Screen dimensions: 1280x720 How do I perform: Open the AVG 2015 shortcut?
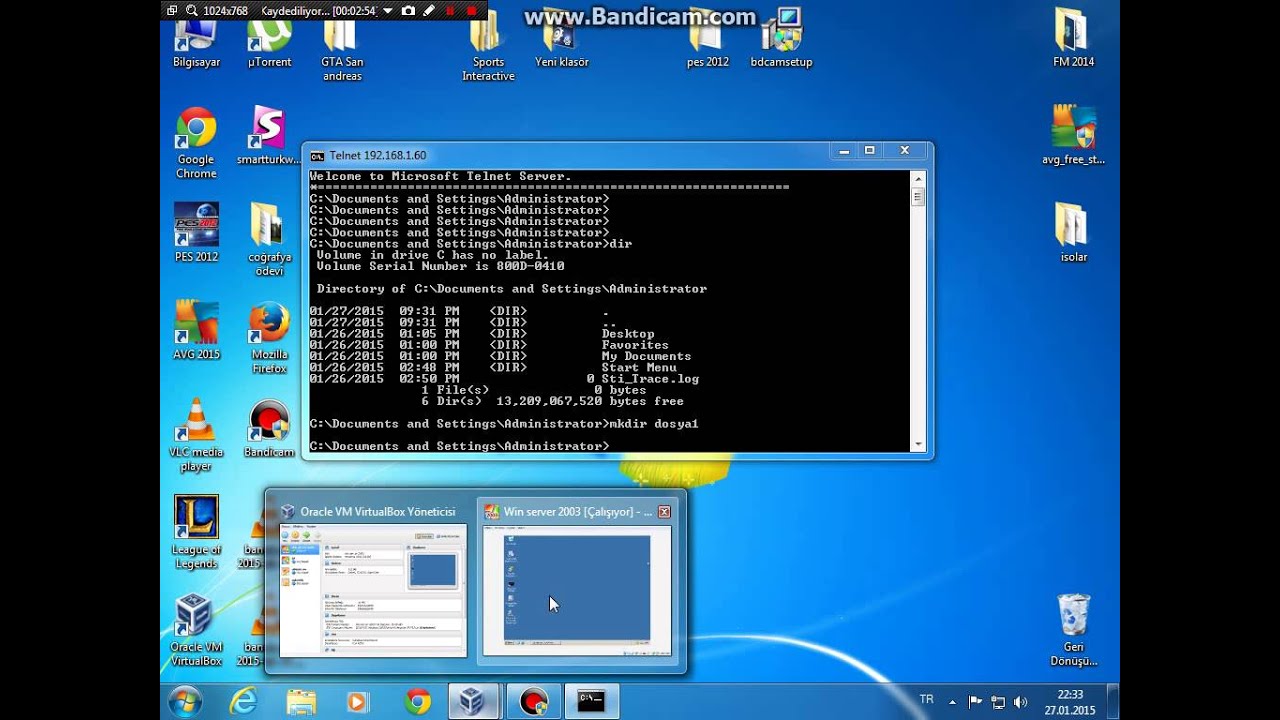pyautogui.click(x=196, y=331)
